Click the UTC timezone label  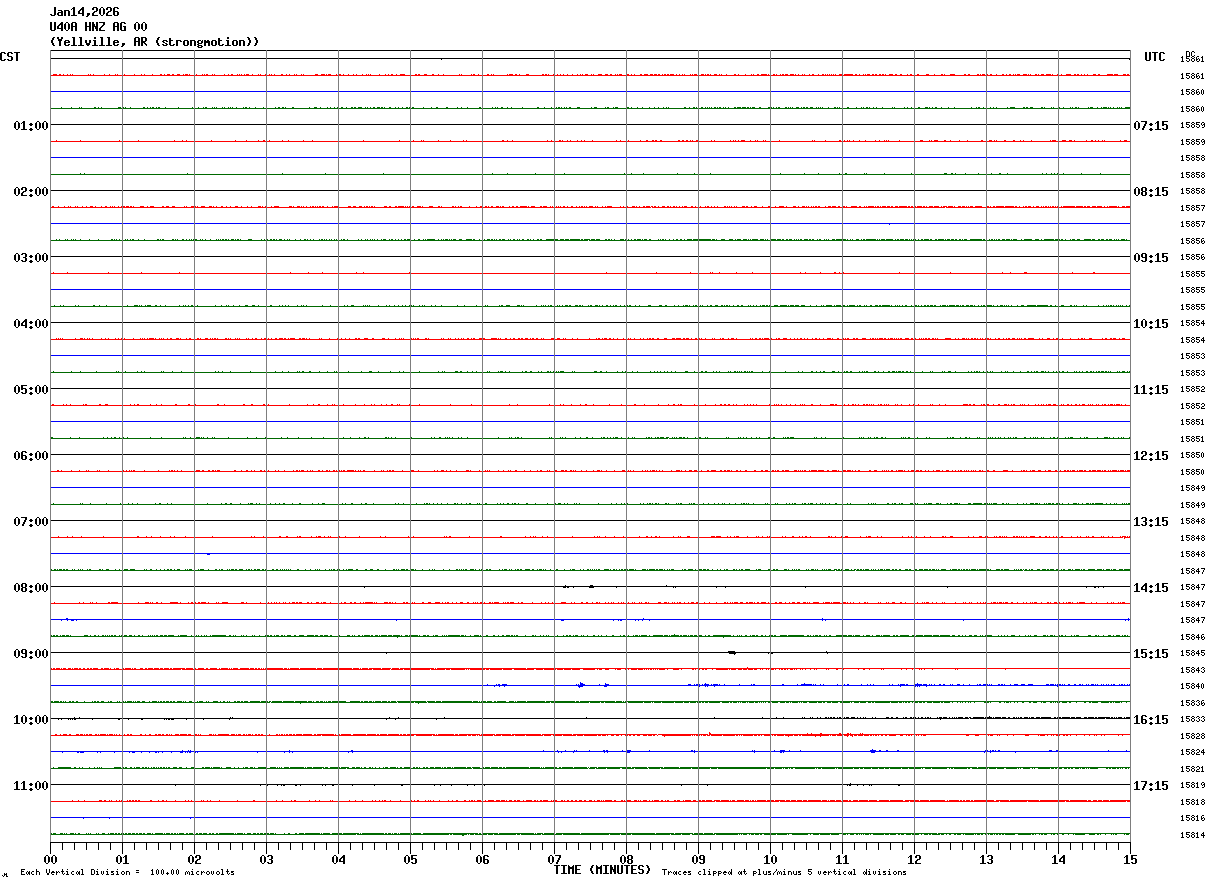tap(1155, 57)
